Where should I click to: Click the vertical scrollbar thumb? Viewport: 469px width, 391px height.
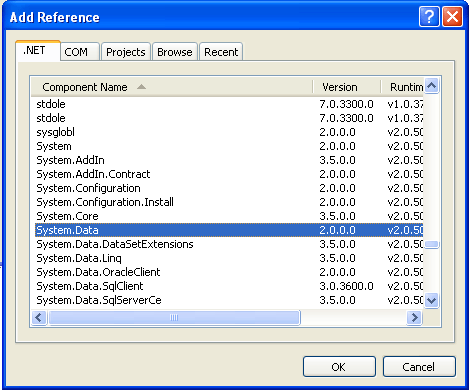[x=432, y=245]
